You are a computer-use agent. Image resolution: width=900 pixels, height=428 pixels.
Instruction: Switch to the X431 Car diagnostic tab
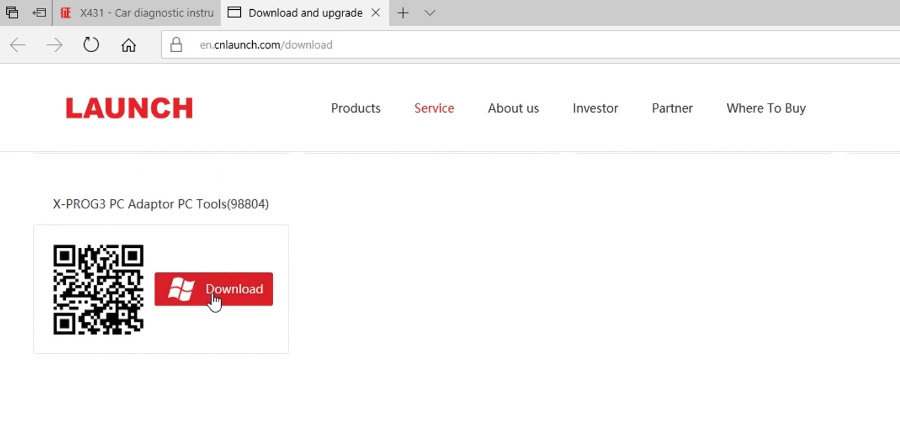[137, 13]
